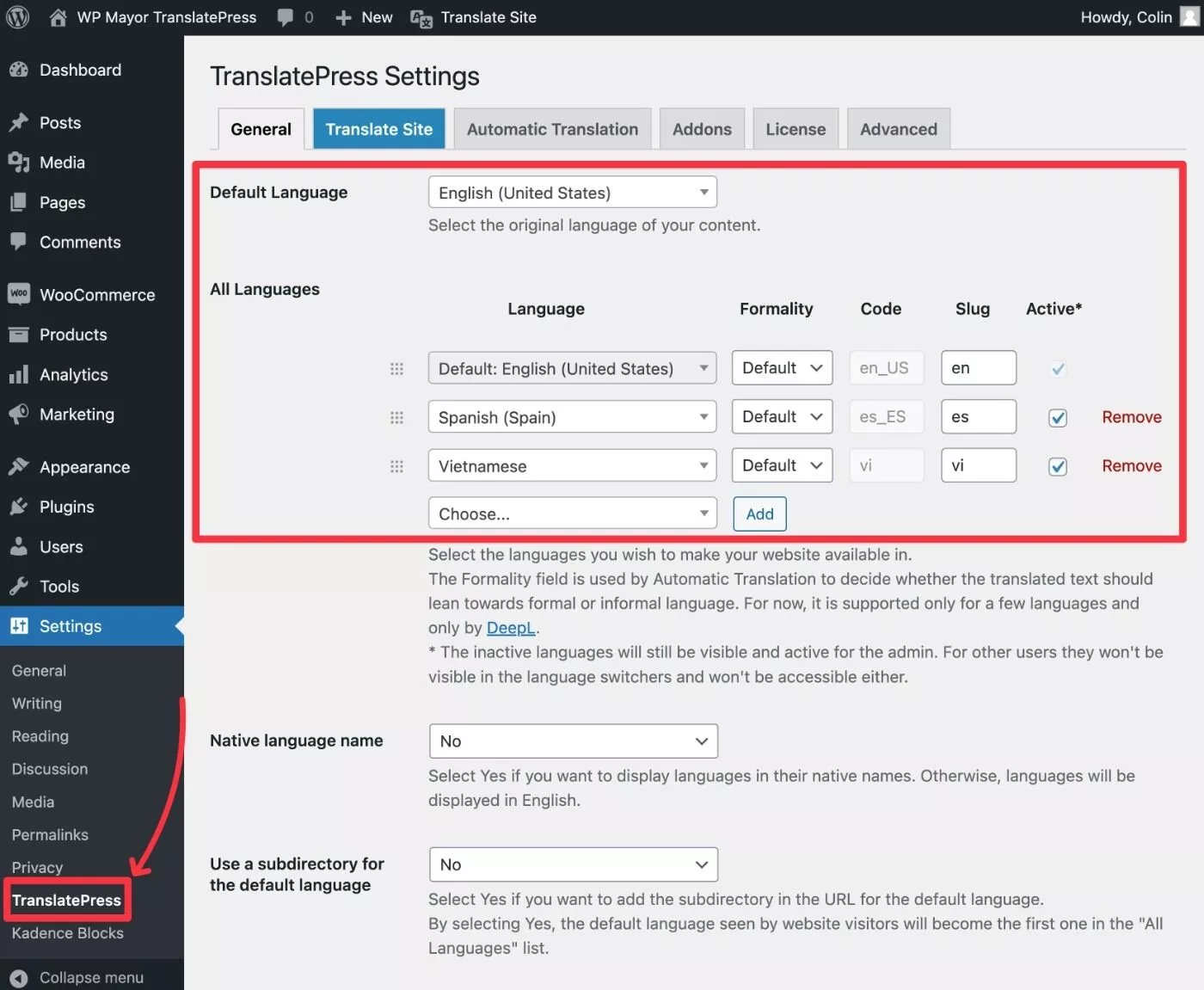Edit the slug field containing en
Viewport: 1204px width, 990px height.
click(x=979, y=368)
